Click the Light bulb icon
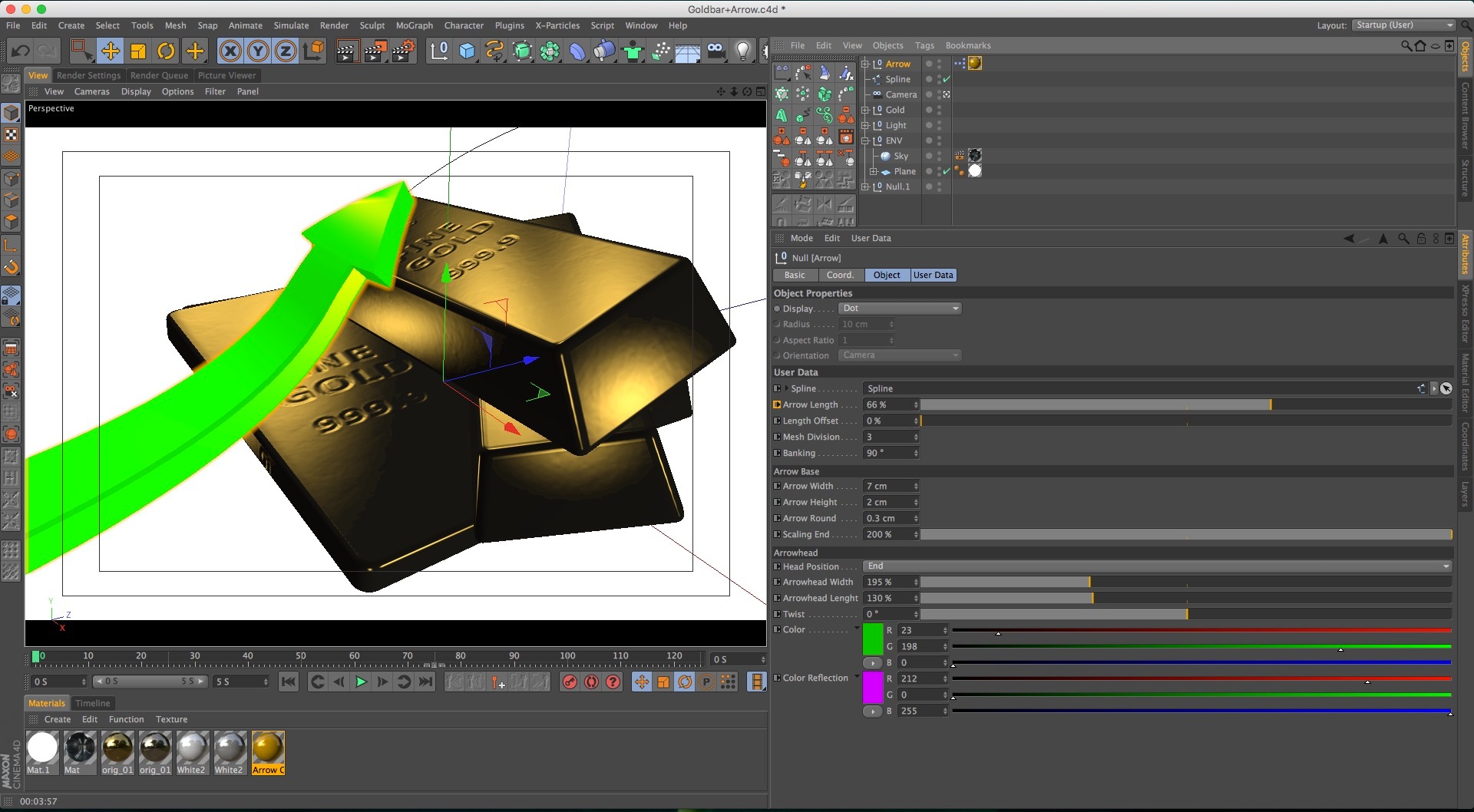The height and width of the screenshot is (812, 1474). (x=742, y=51)
